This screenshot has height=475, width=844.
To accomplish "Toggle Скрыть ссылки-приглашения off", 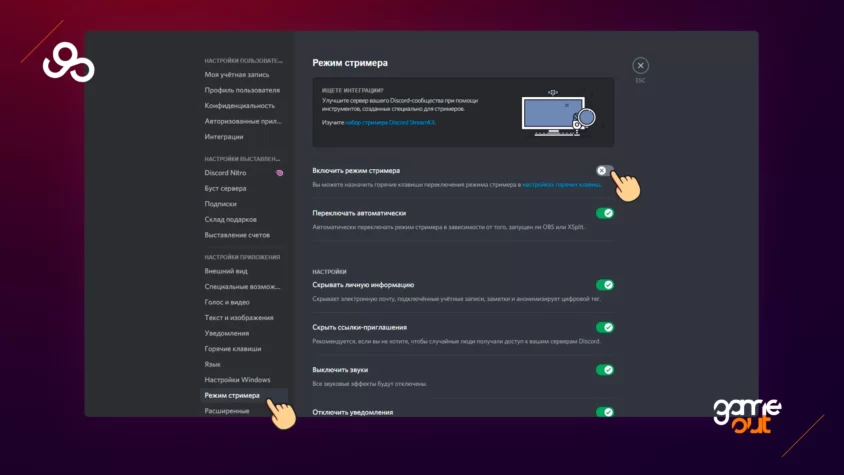I will (x=604, y=327).
